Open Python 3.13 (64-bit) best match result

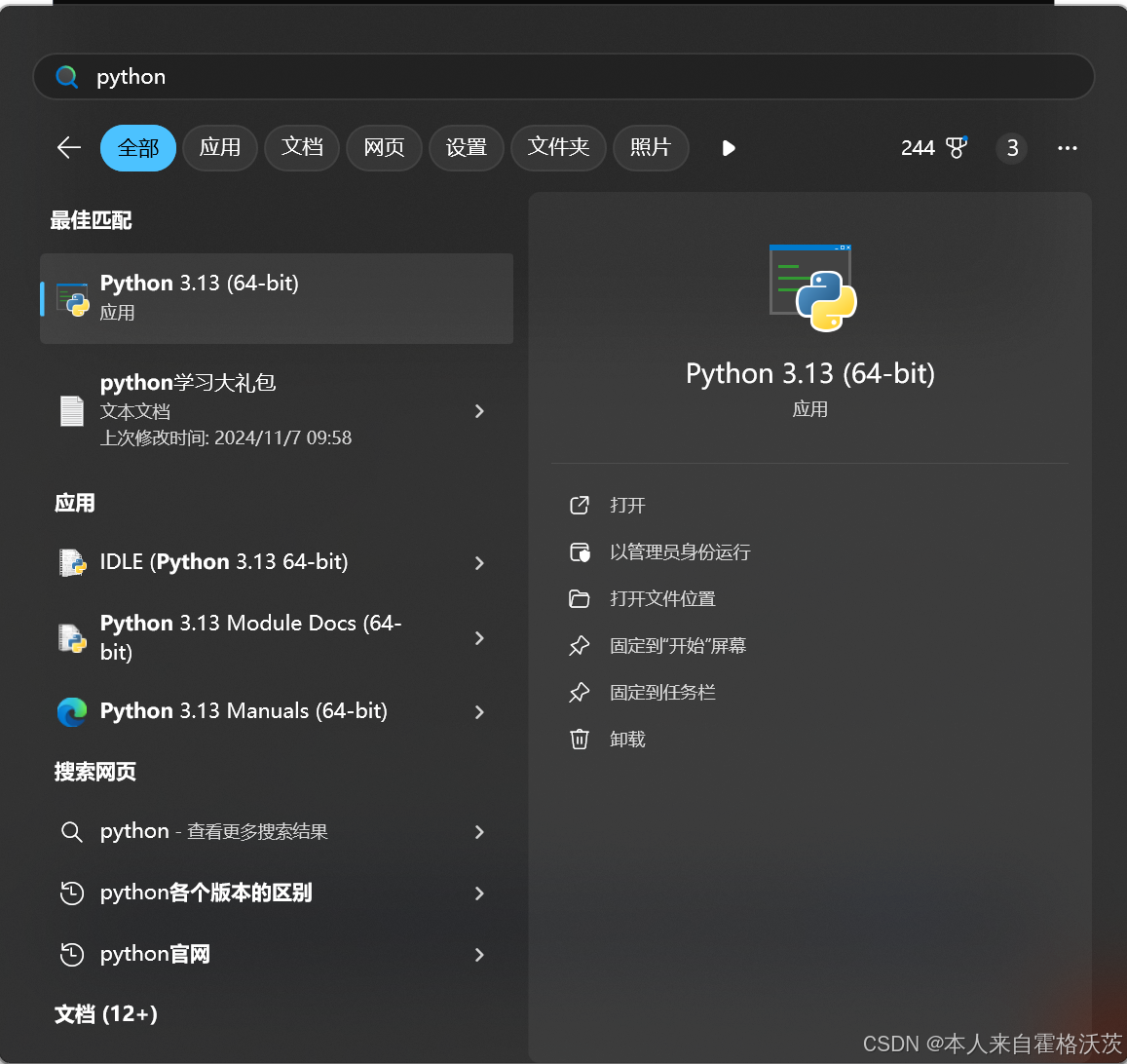[277, 298]
